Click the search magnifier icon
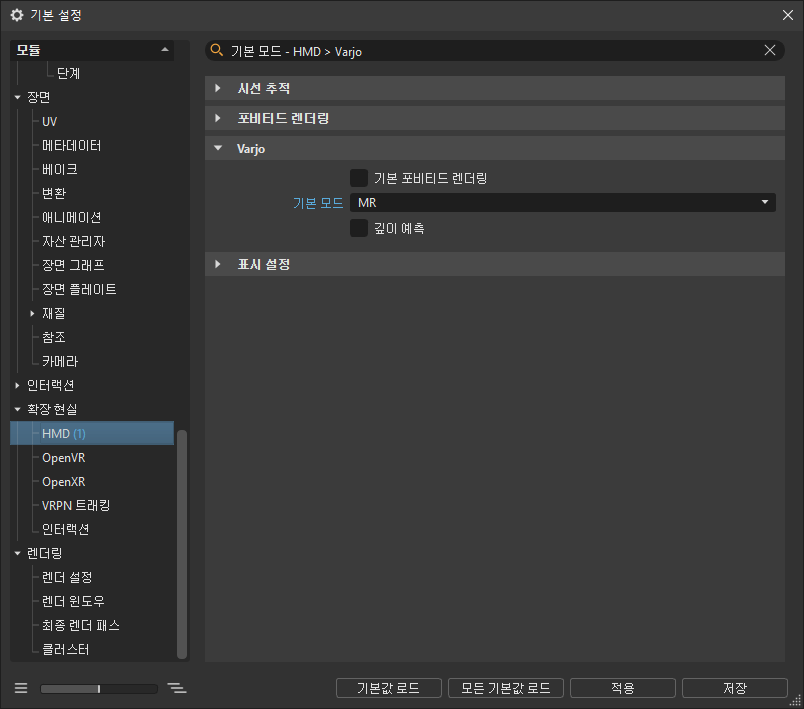This screenshot has width=804, height=709. point(217,50)
